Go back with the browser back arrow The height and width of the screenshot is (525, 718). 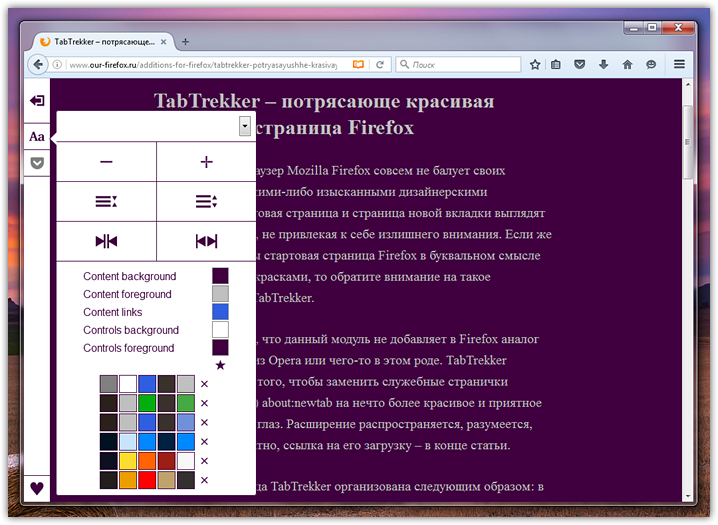point(38,65)
